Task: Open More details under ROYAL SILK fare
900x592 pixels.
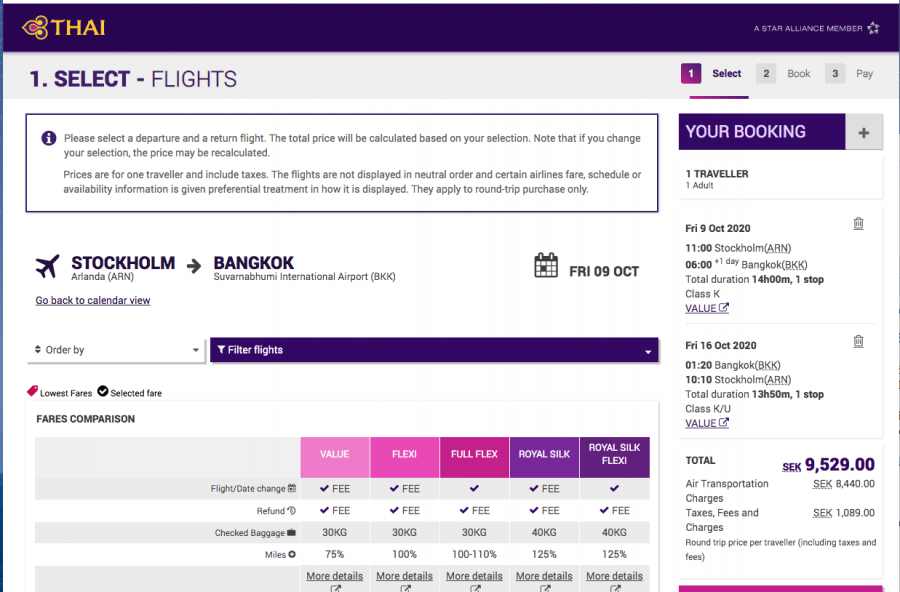Action: pos(544,577)
